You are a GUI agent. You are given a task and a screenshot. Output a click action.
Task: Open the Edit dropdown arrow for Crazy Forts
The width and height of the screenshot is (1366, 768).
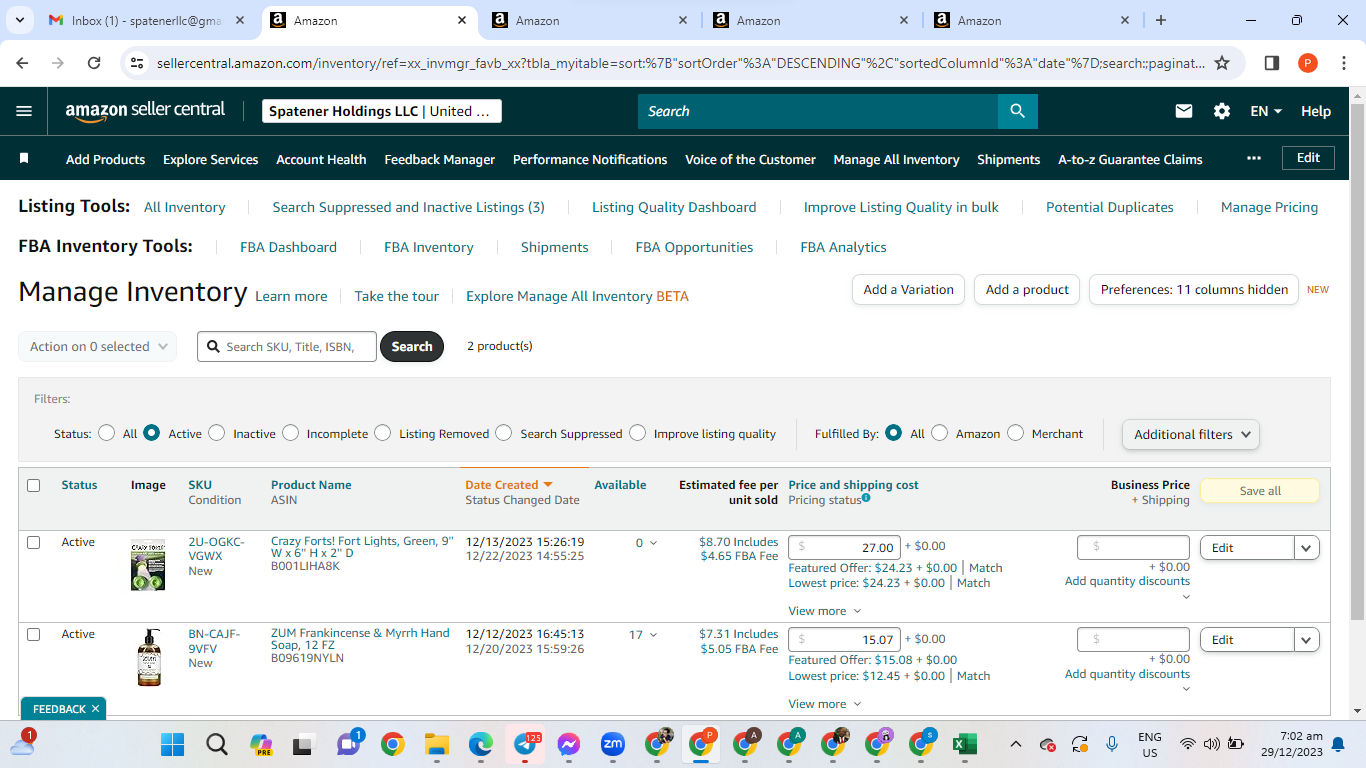(1307, 547)
